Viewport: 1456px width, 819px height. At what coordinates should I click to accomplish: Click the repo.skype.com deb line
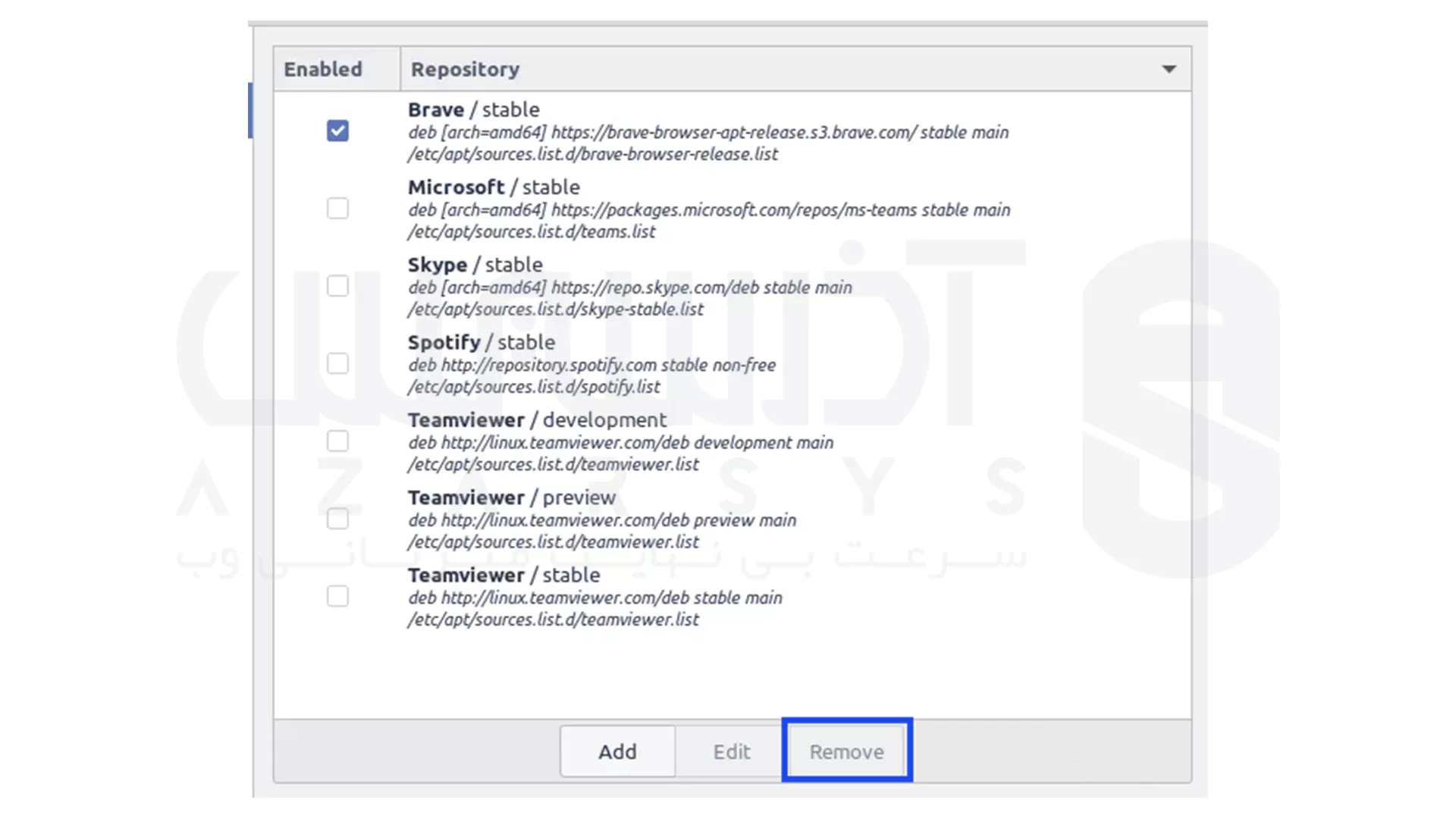(x=630, y=287)
